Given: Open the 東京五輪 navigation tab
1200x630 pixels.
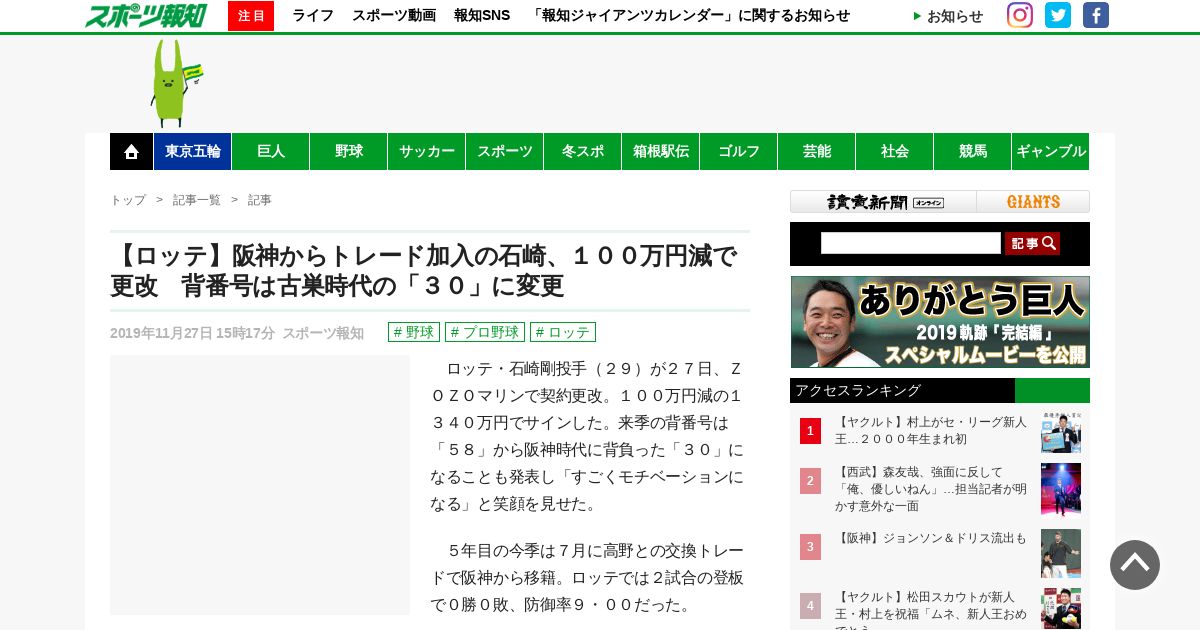Looking at the screenshot, I should pyautogui.click(x=193, y=151).
